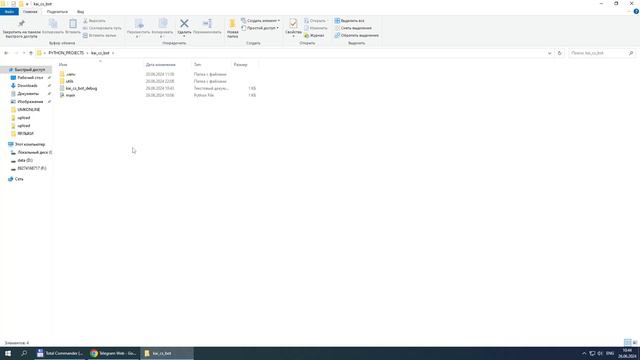Click Журнал history button in ribbon
The height and width of the screenshot is (360, 640).
pos(314,36)
